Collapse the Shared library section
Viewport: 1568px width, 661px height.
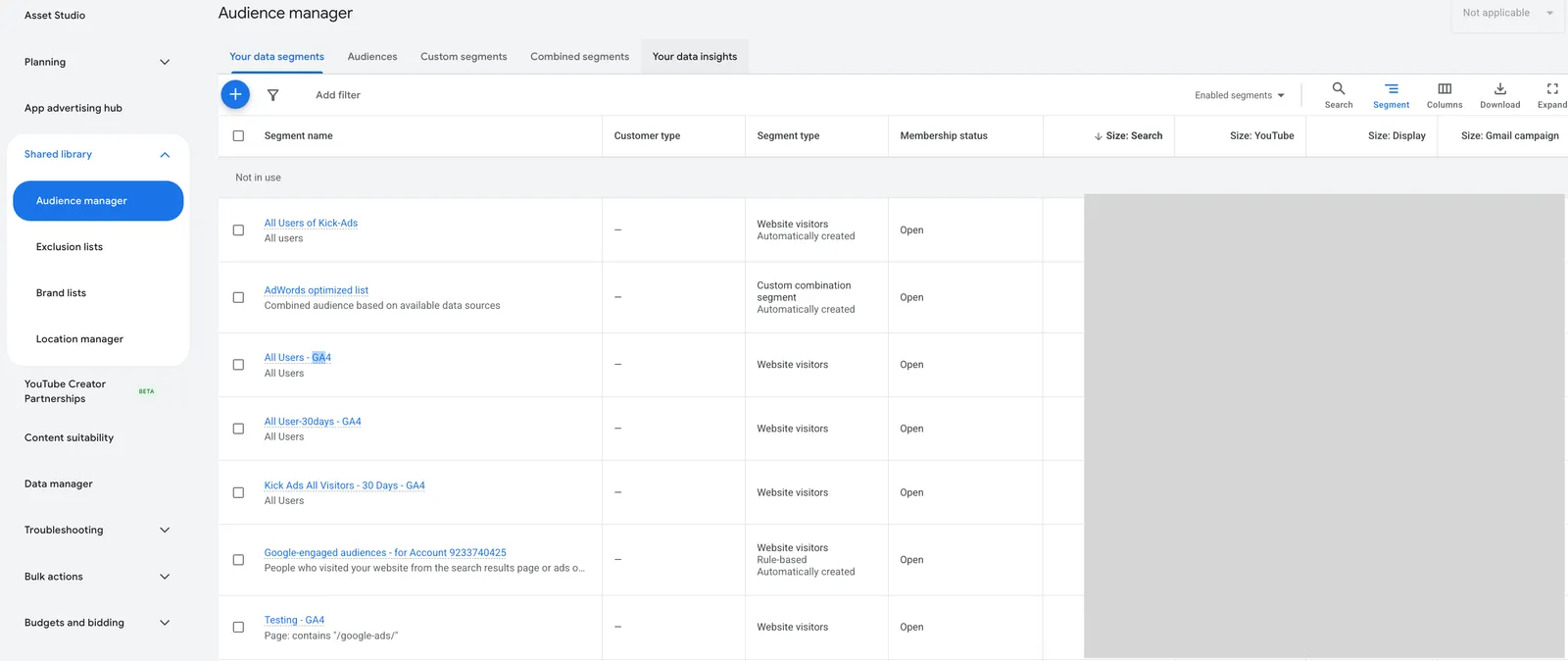[x=165, y=155]
